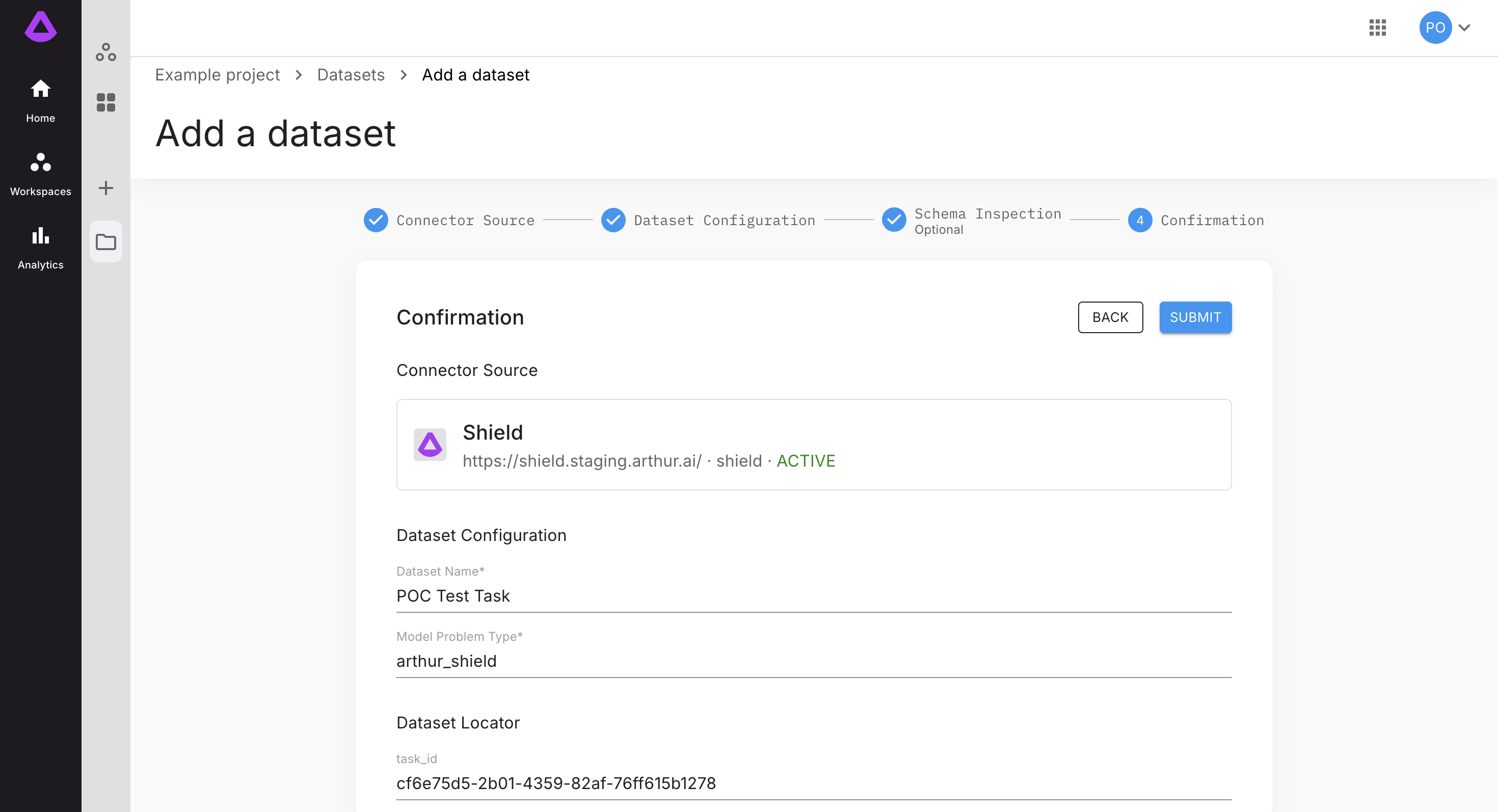Submit the dataset with SUBMIT button
1498x812 pixels.
[1195, 317]
